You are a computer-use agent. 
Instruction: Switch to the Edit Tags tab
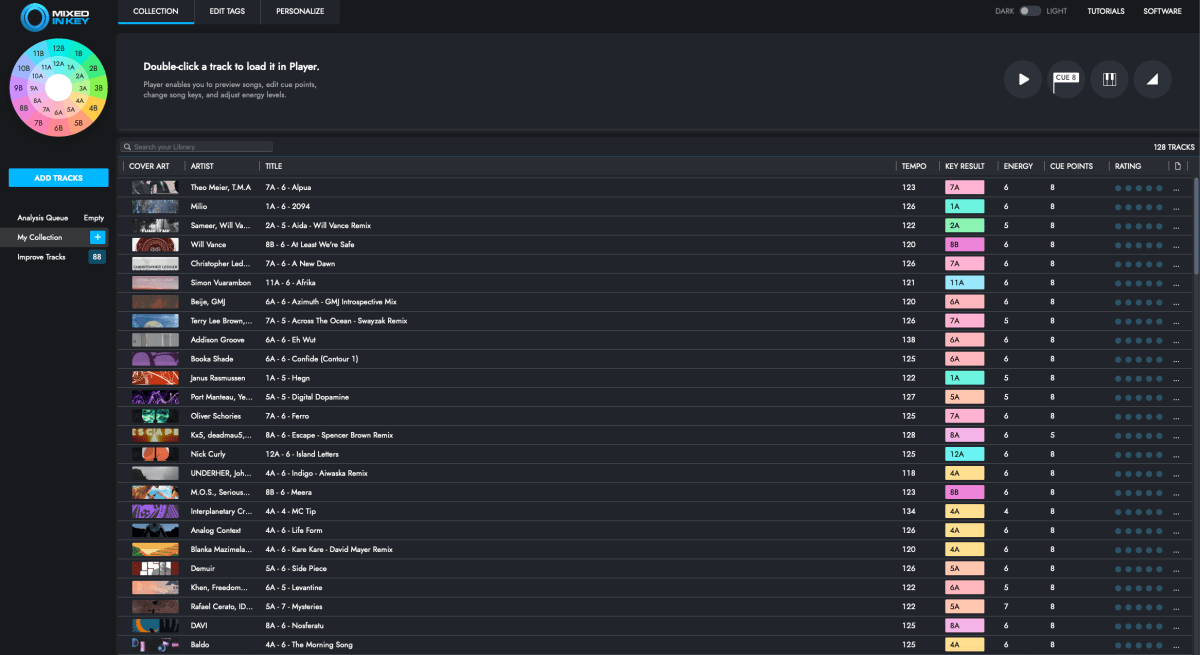click(x=227, y=11)
